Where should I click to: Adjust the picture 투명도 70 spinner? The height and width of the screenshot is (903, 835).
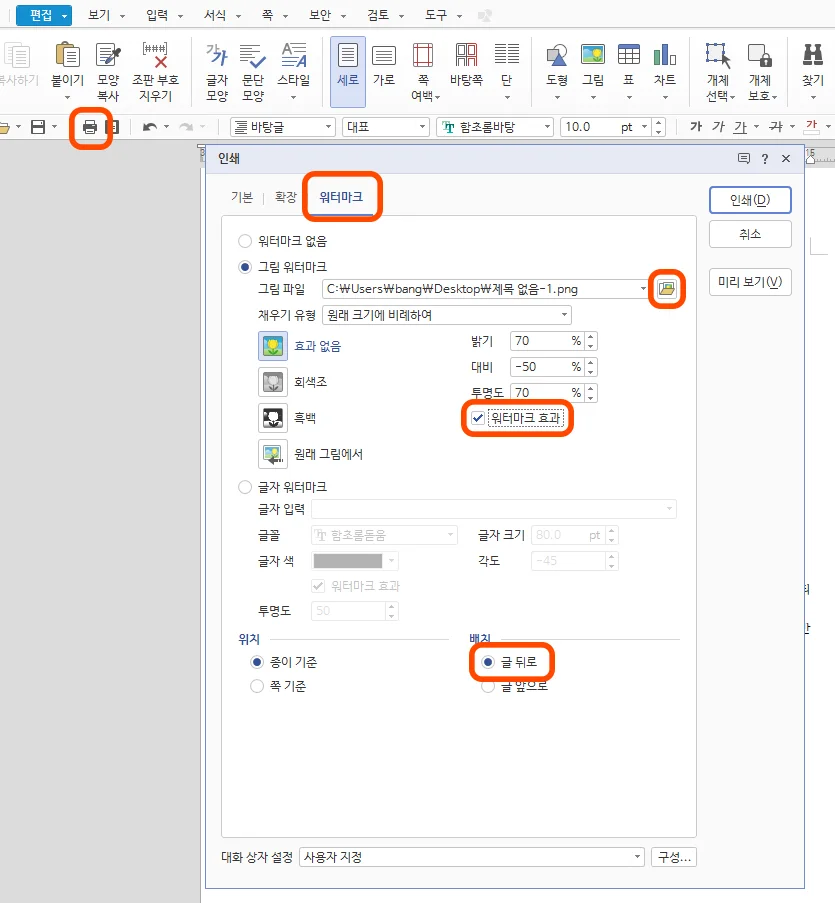(x=591, y=393)
